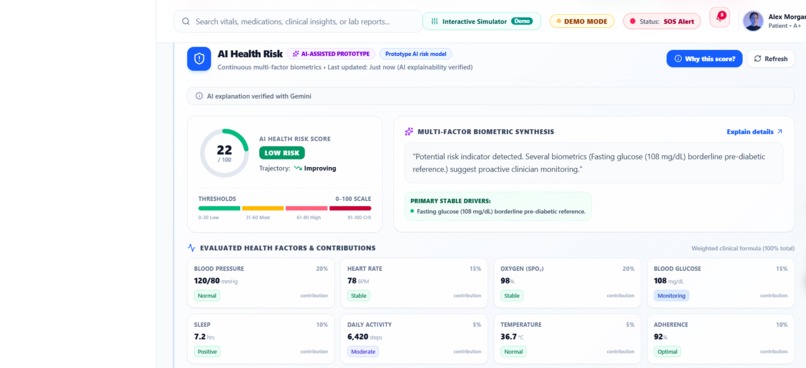The image size is (806, 368).
Task: Click the Monitoring tag on Blood Glucose
Action: [x=671, y=296]
